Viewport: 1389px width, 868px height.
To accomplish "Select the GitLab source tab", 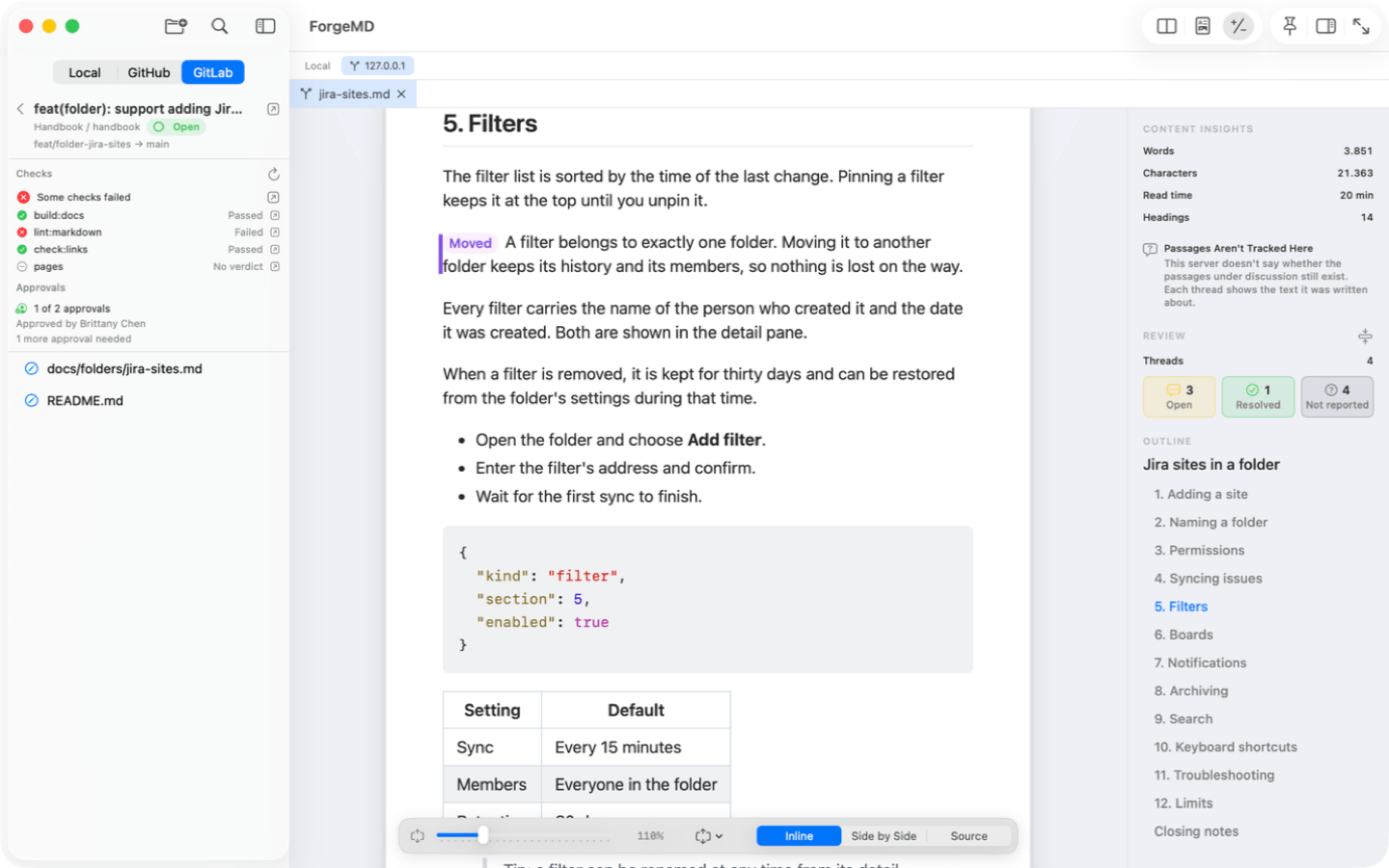I will 213,72.
